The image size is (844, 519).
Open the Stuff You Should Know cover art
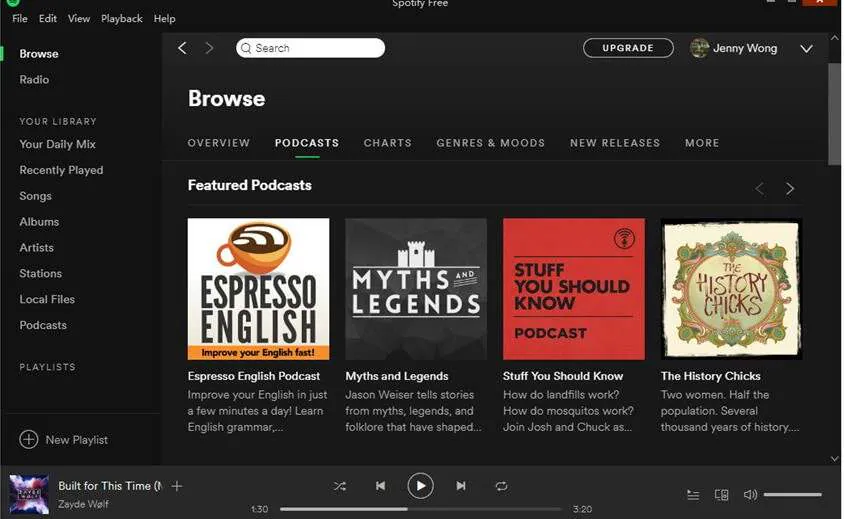(574, 289)
